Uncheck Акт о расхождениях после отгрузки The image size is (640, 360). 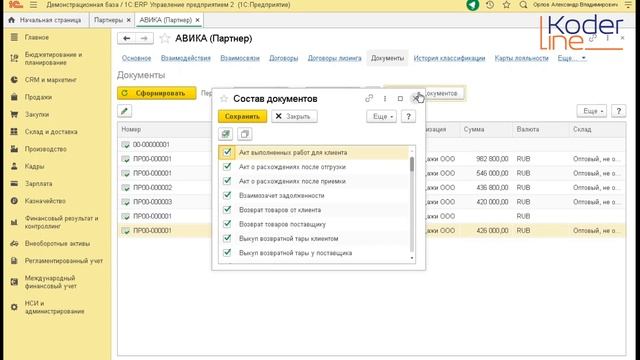[x=227, y=167]
